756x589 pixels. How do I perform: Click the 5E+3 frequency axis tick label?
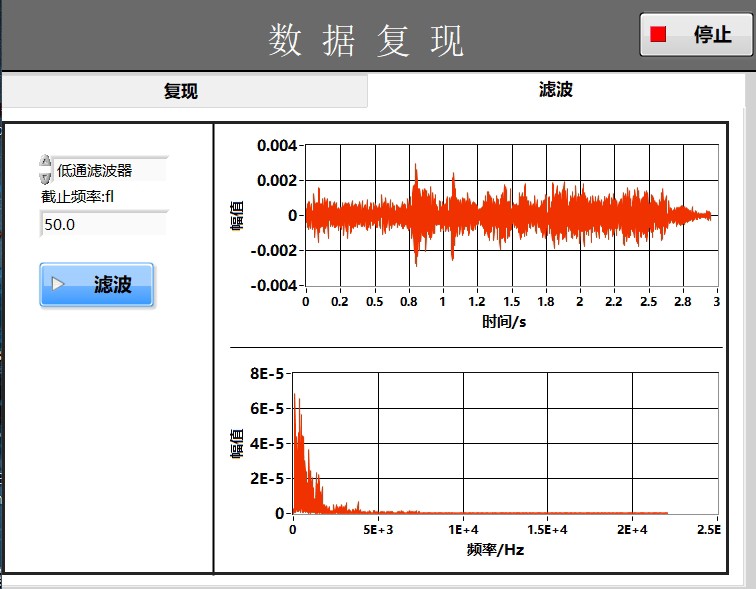point(378,530)
